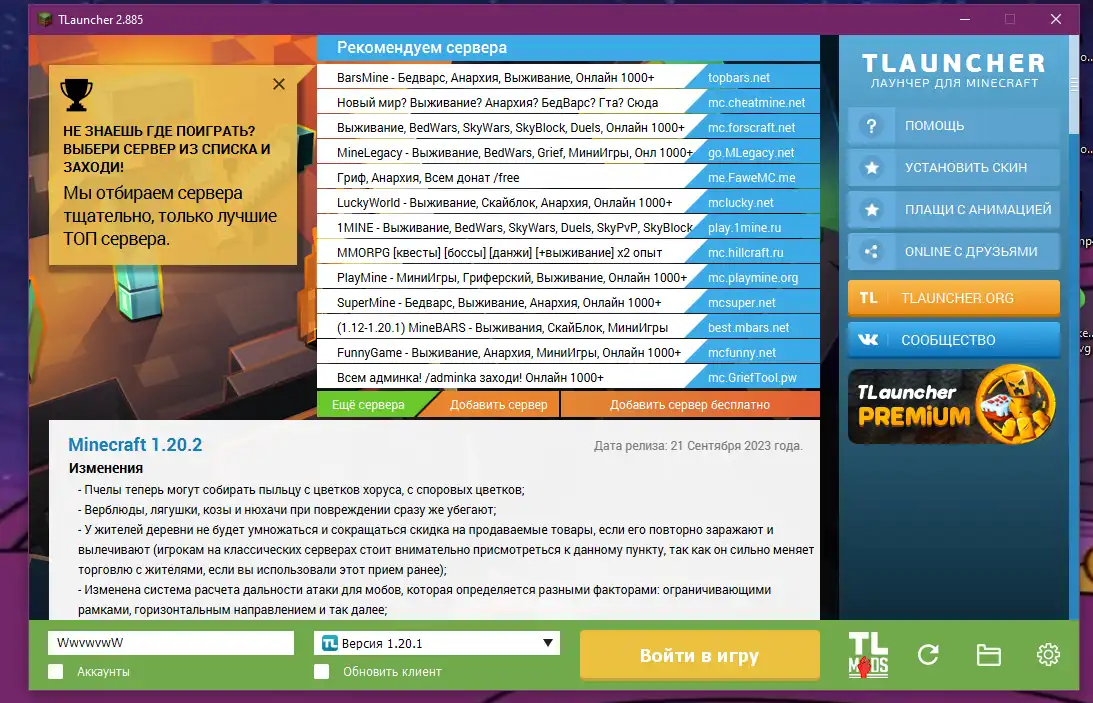Click the TL icon in version selector

(330, 643)
